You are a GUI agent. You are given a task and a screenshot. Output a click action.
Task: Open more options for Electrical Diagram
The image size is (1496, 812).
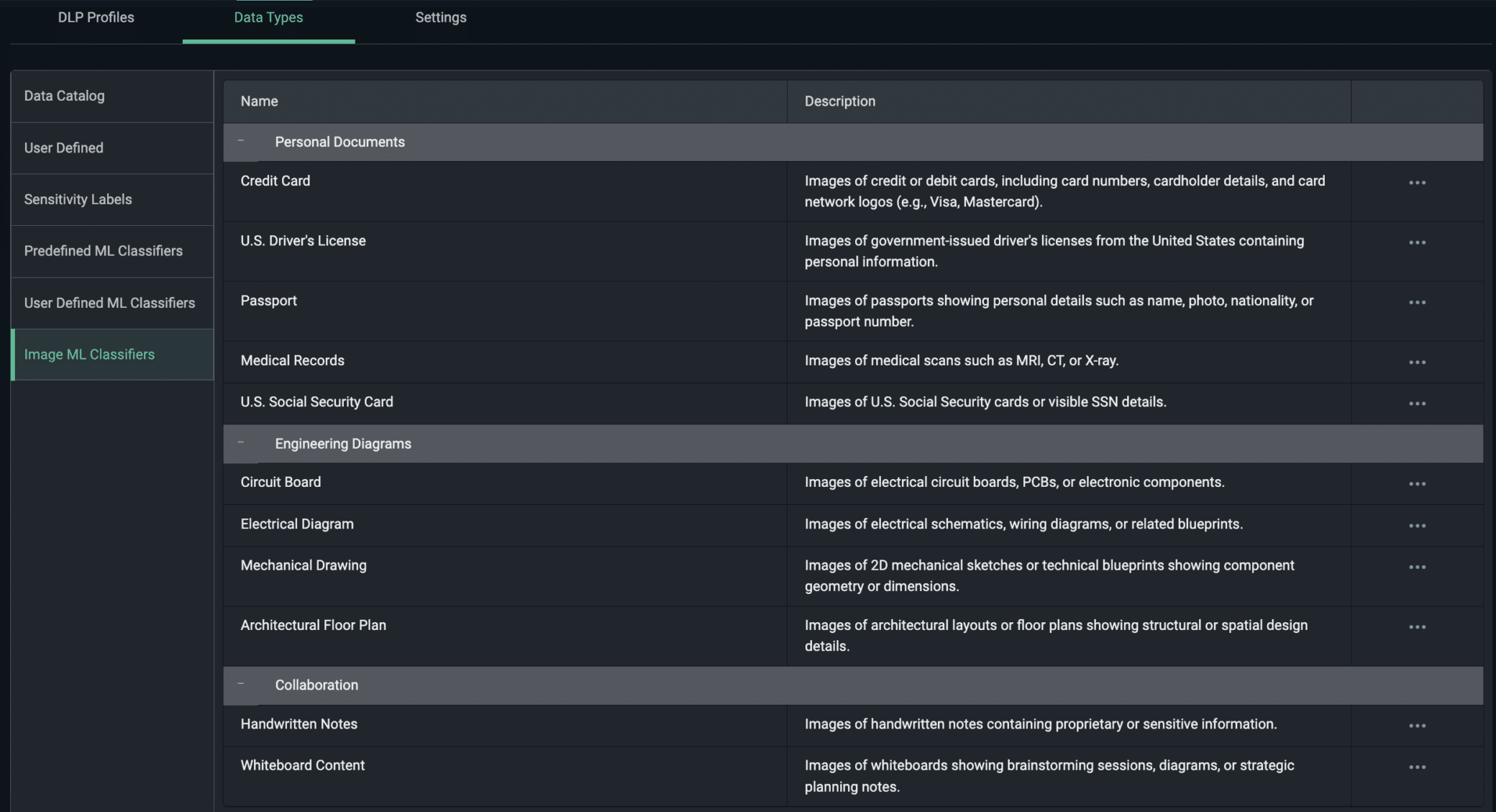(1417, 526)
